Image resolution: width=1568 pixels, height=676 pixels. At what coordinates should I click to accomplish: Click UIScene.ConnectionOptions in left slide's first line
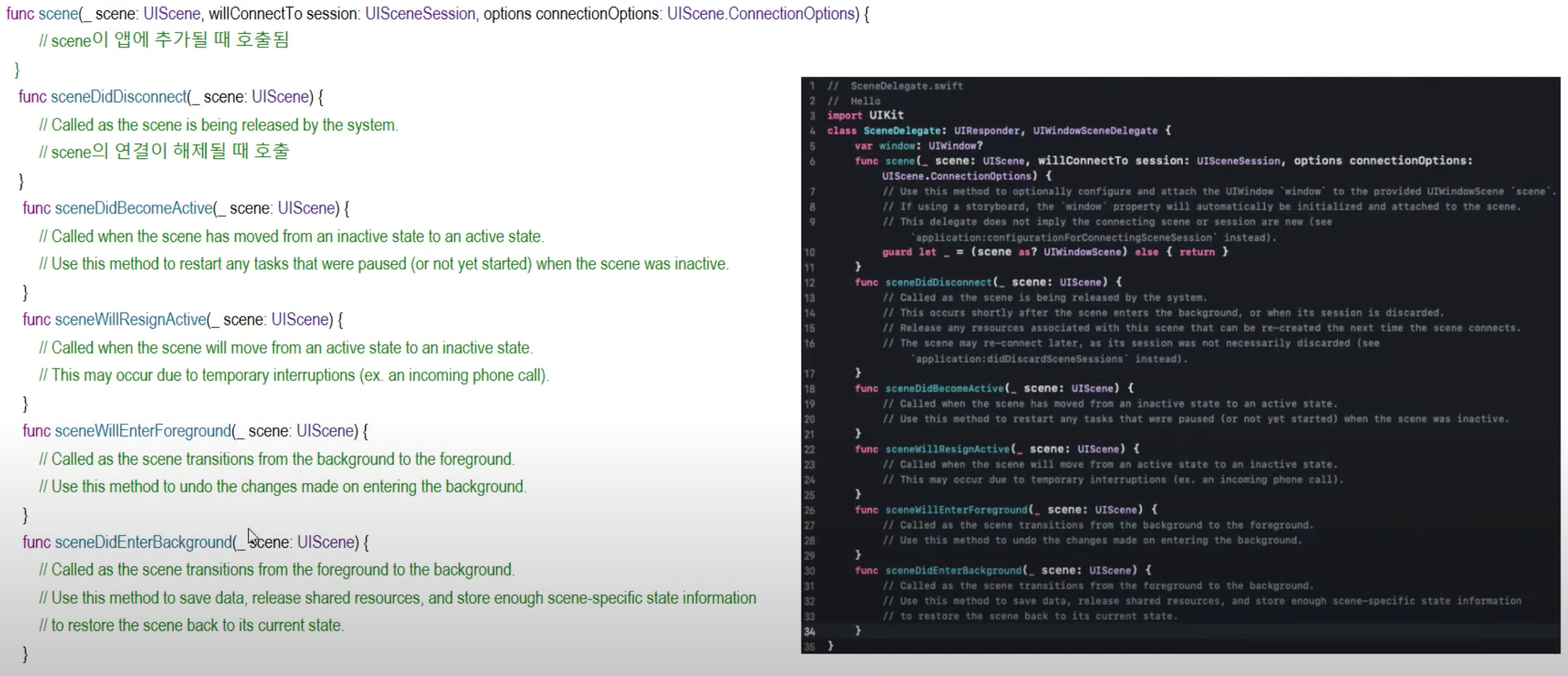[762, 13]
